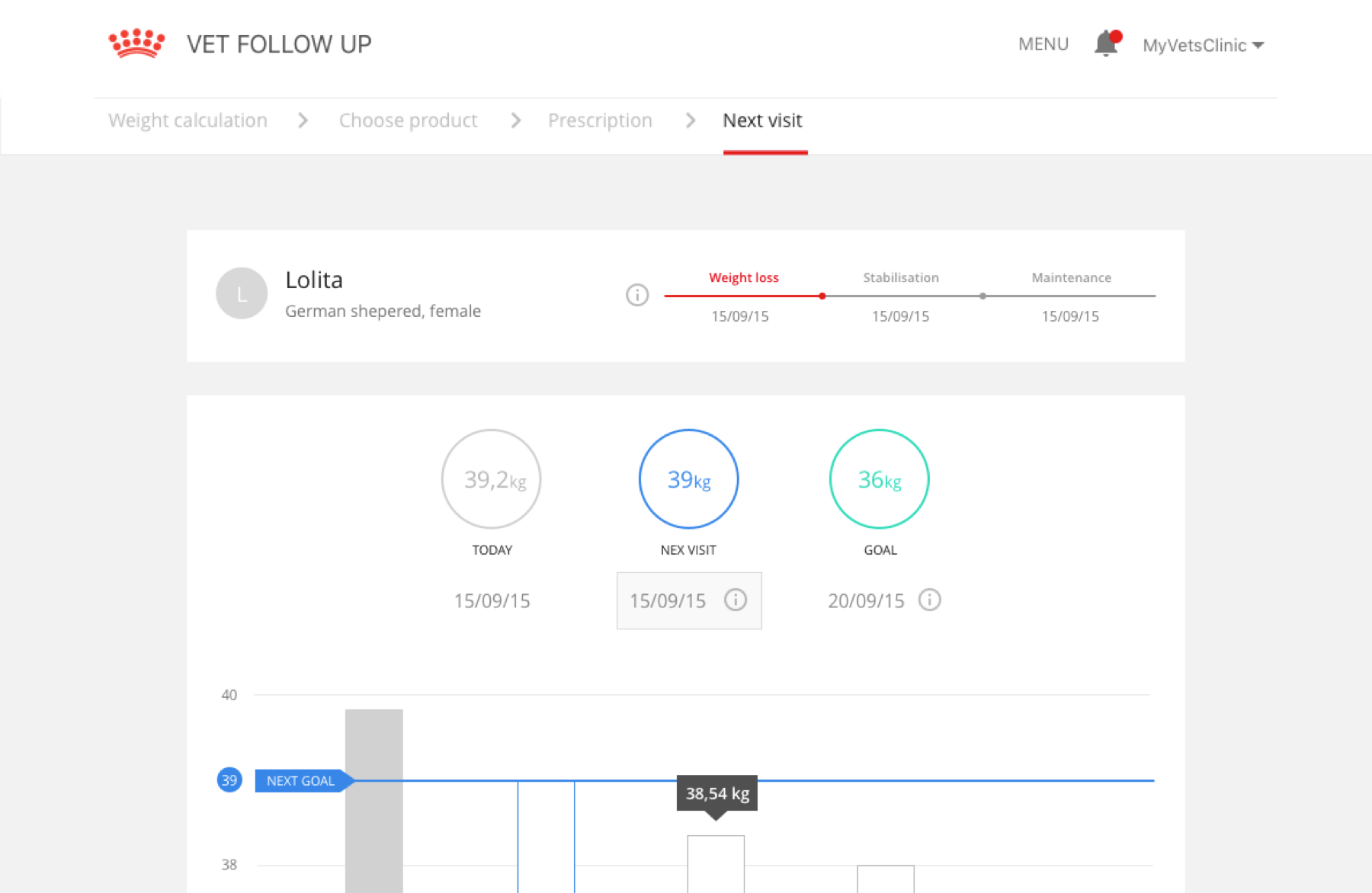Viewport: 1372px width, 893px height.
Task: Expand the MyVetsClinic account dropdown
Action: [1204, 45]
